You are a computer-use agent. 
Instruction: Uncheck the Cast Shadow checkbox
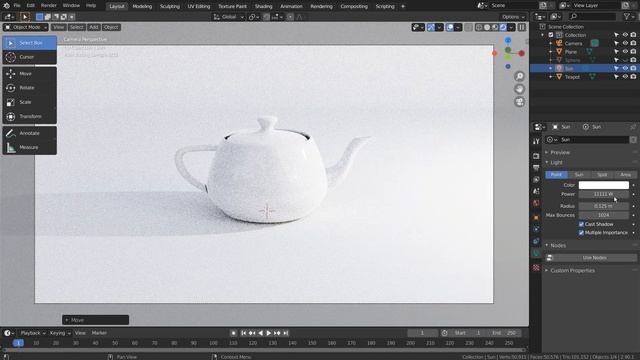[x=581, y=224]
